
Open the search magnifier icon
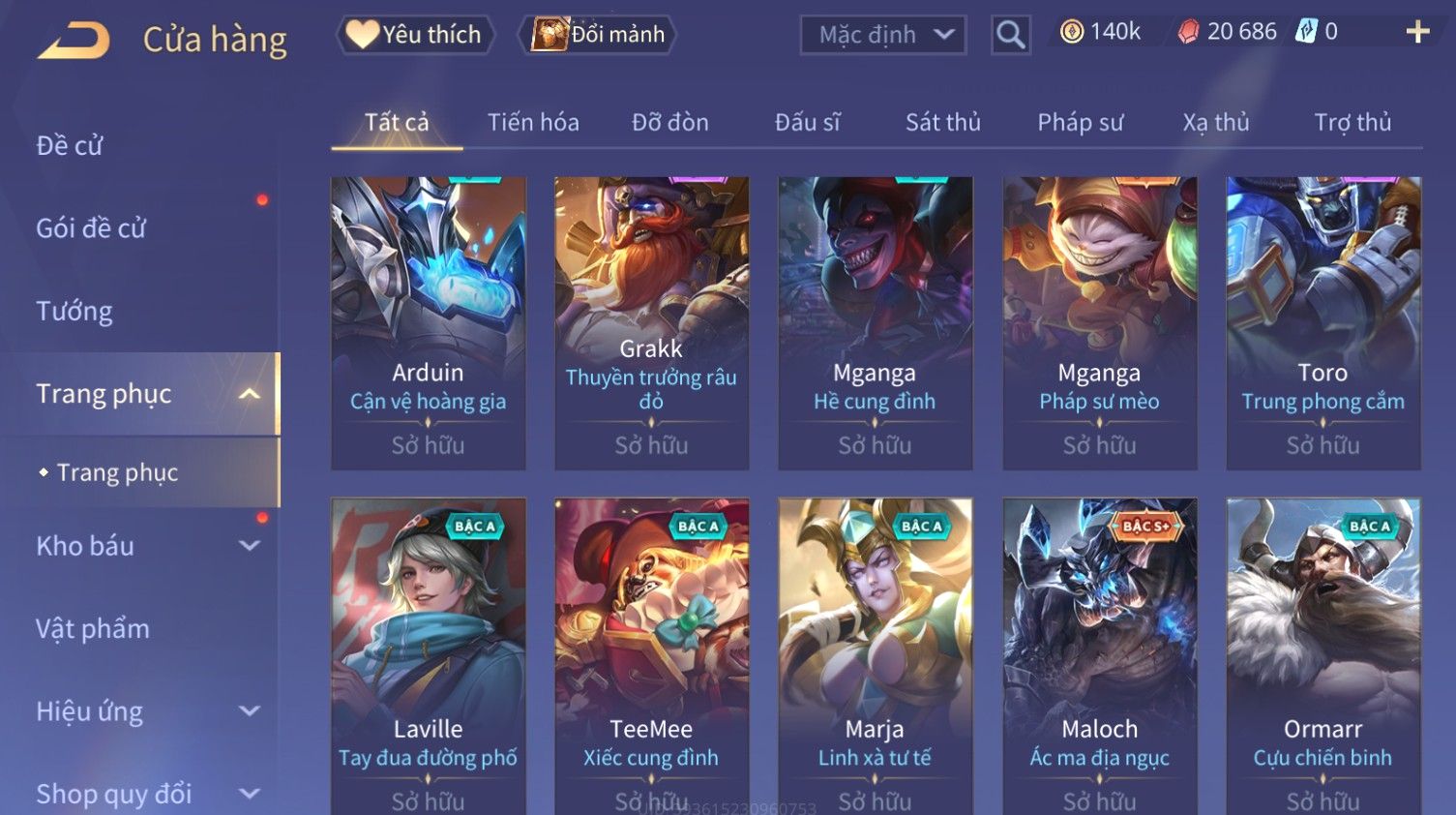(x=1010, y=35)
